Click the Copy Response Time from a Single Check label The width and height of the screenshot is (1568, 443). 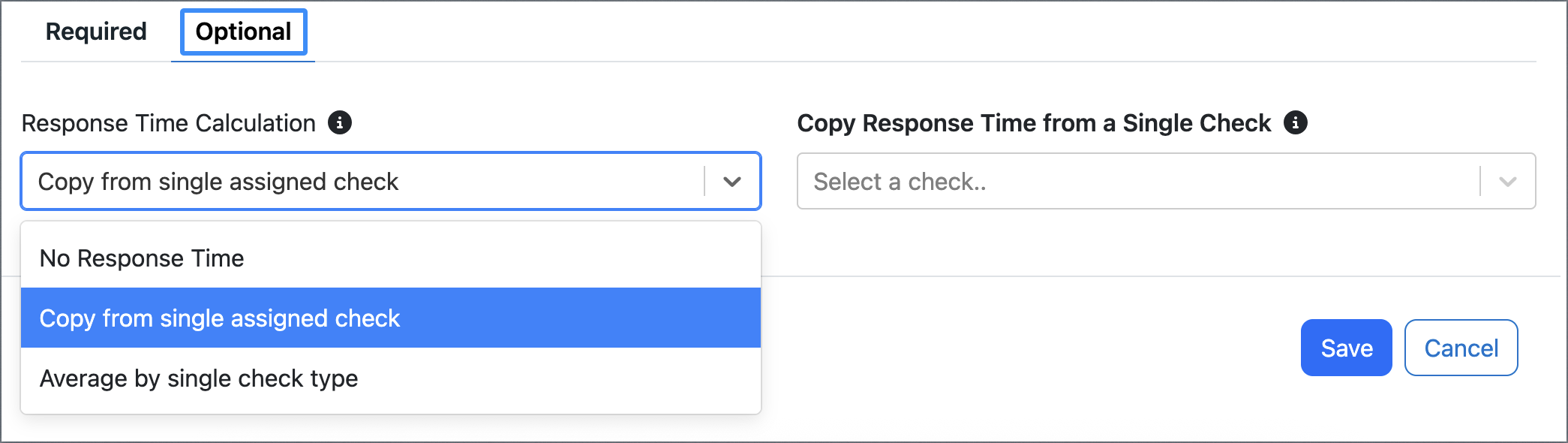click(x=1034, y=123)
